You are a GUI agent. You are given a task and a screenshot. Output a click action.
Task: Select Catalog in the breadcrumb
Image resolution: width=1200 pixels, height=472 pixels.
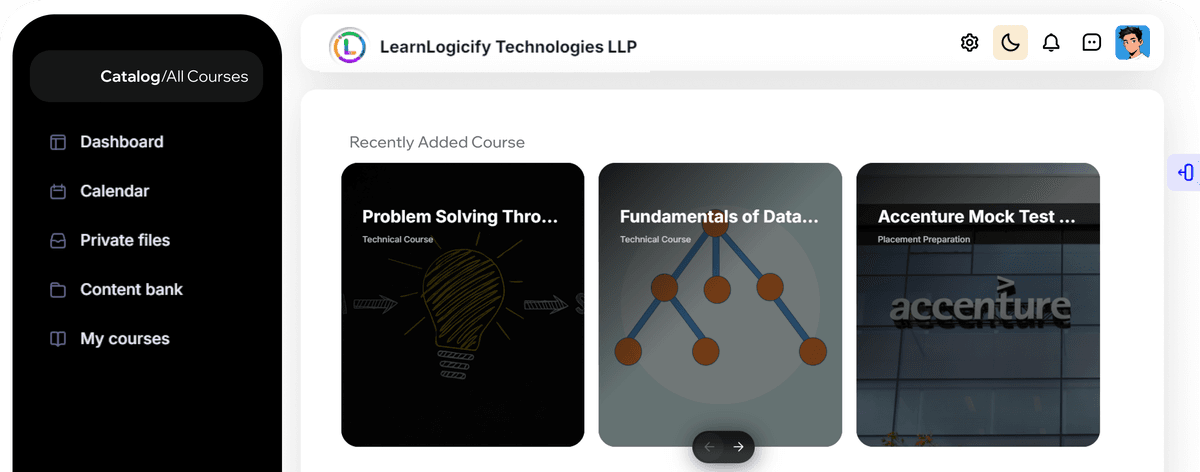(x=130, y=76)
